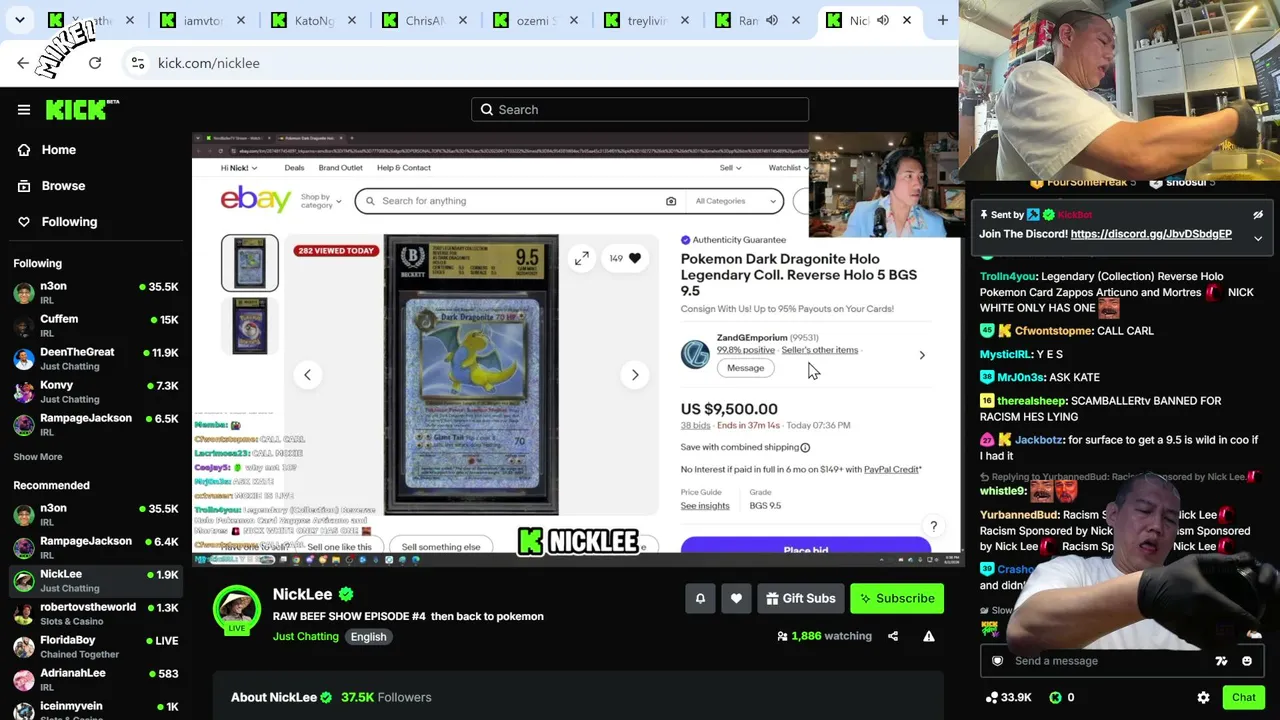Mute audio on the Ran tab
Viewport: 1280px width, 720px height.
(772, 20)
